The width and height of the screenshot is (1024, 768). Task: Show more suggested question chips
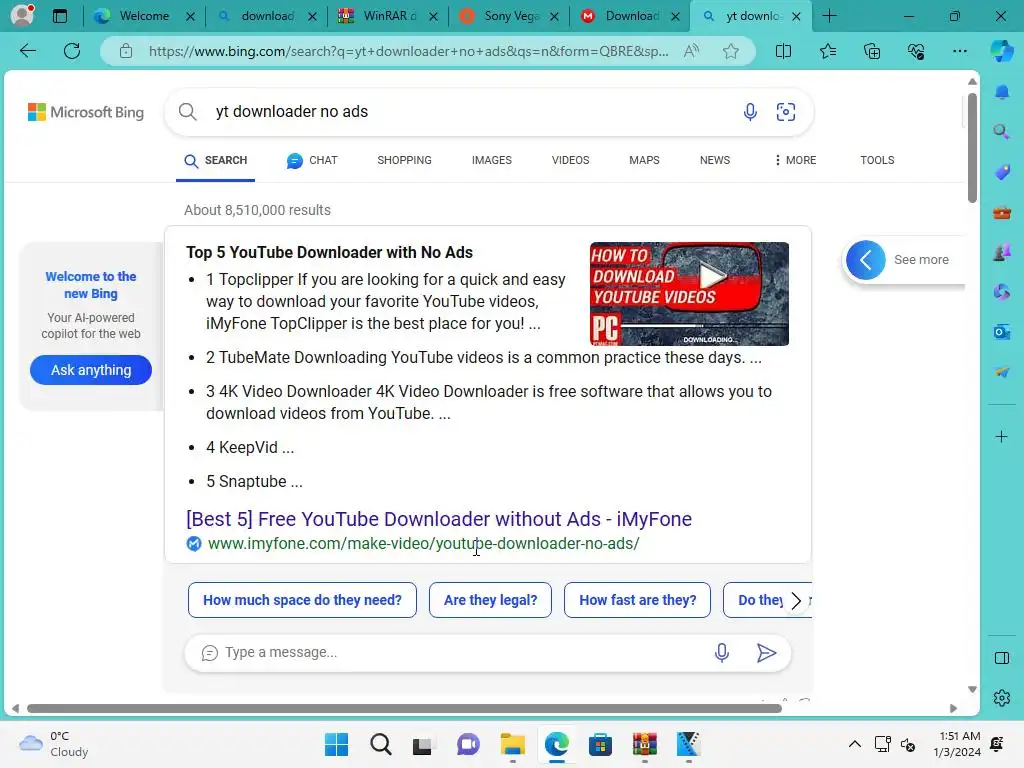796,601
